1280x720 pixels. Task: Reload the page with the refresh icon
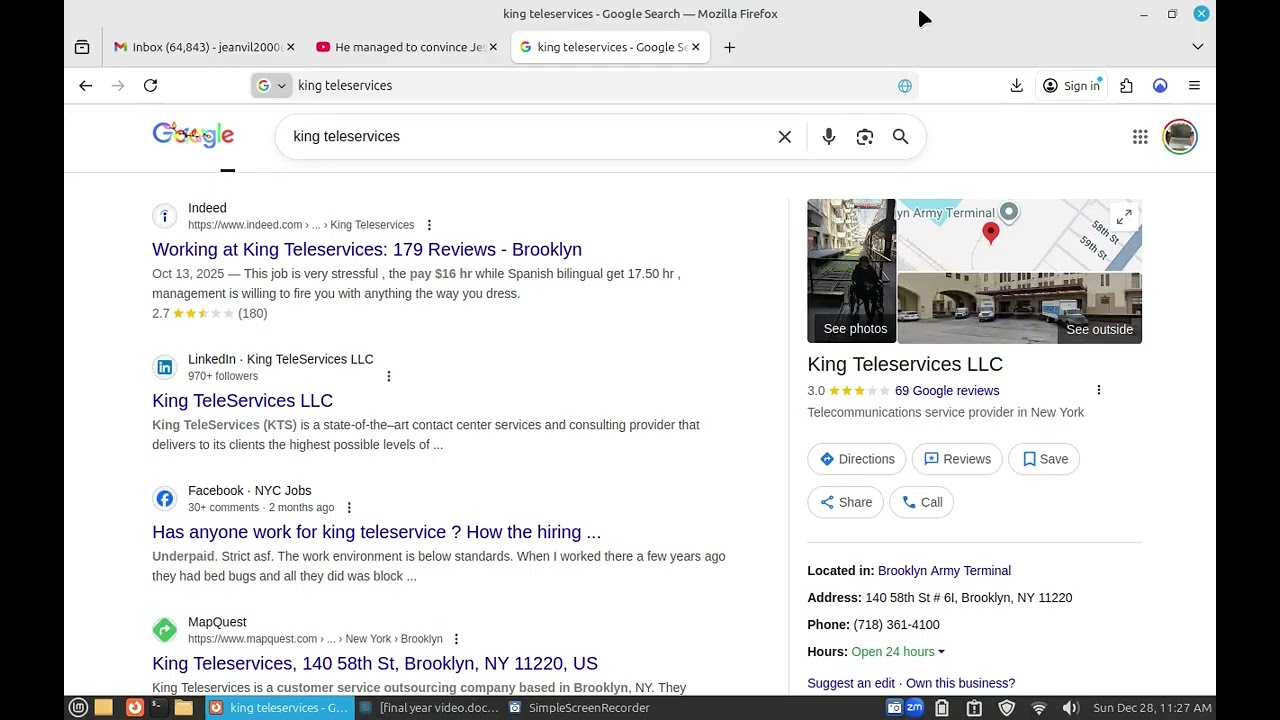[x=150, y=86]
